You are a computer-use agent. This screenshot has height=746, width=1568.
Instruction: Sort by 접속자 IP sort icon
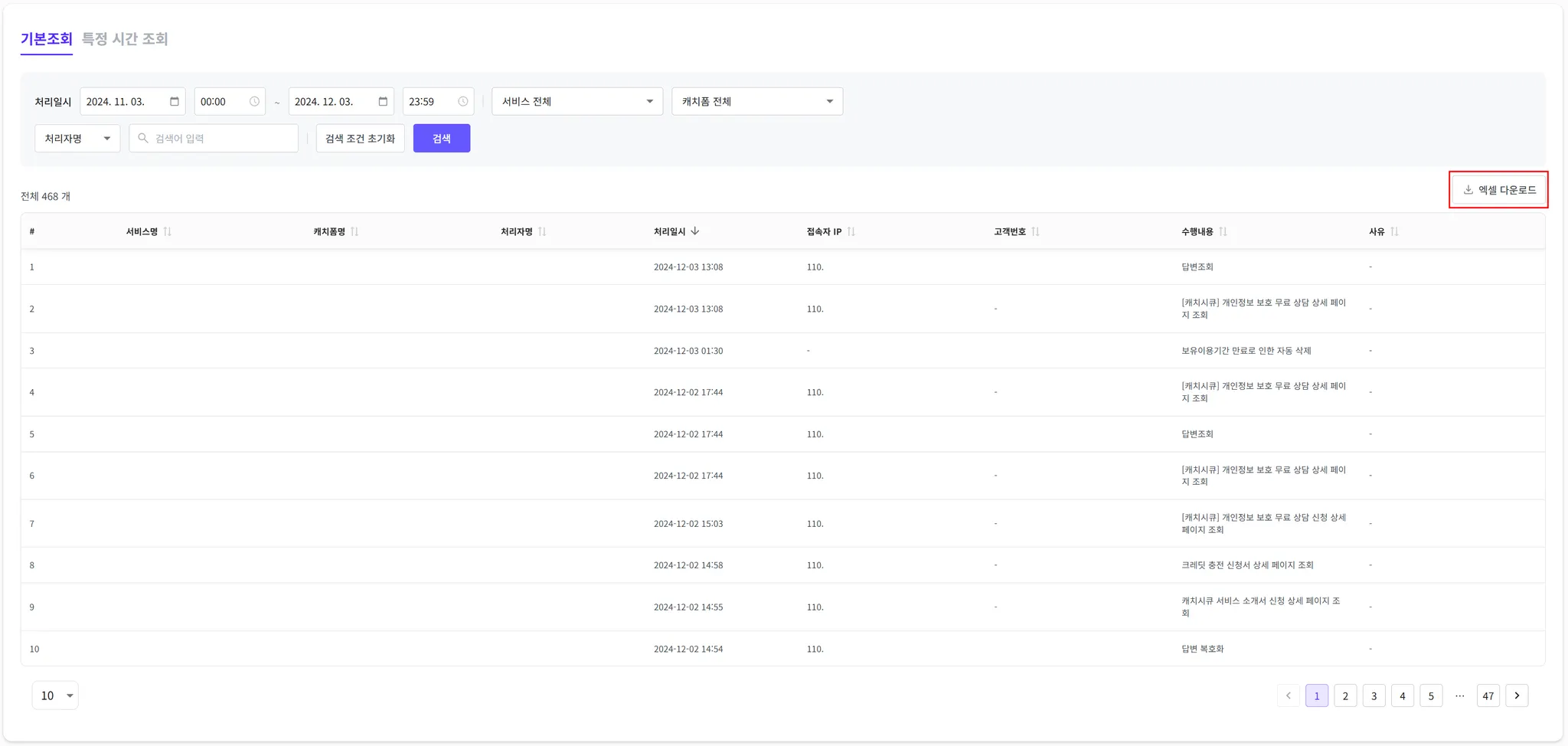click(x=851, y=231)
